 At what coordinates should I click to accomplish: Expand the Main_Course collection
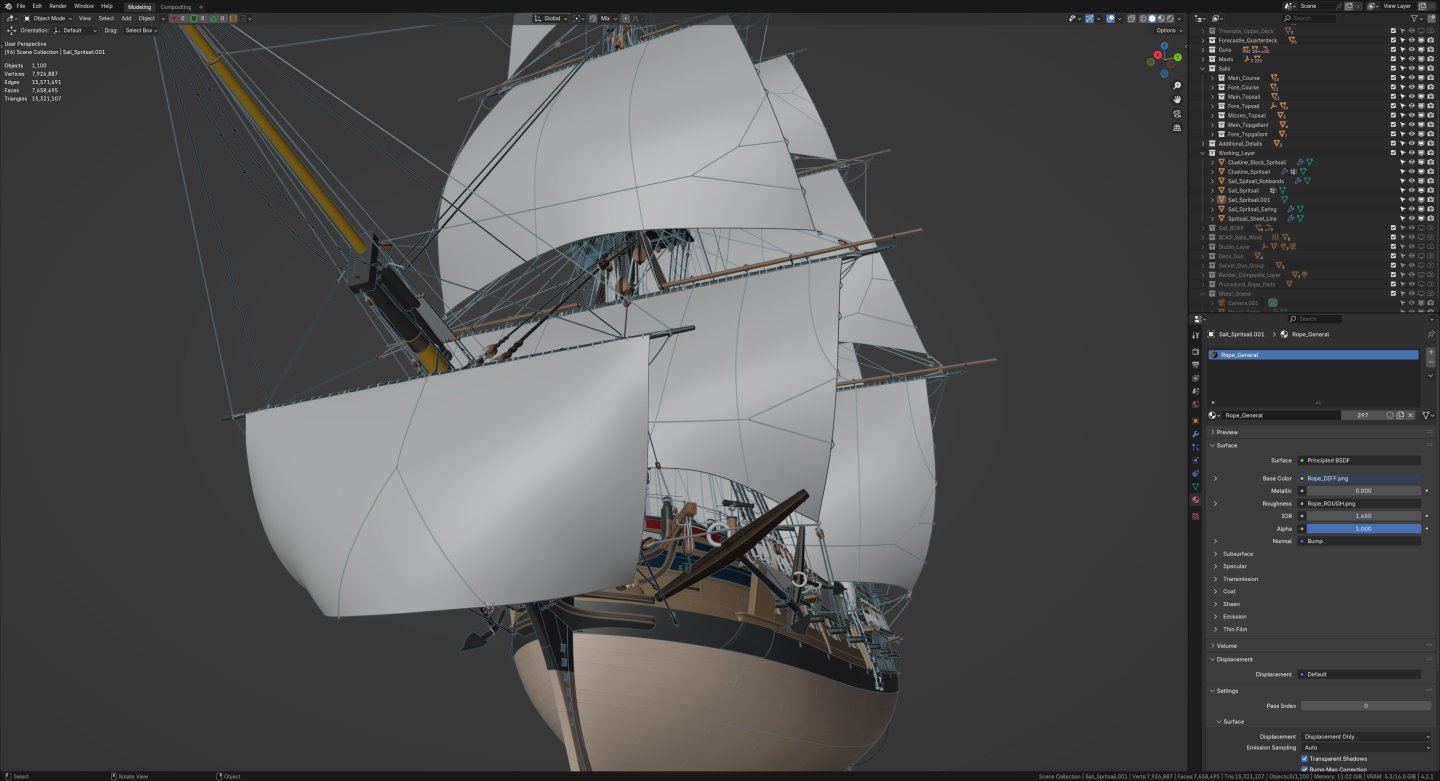[x=1213, y=77]
